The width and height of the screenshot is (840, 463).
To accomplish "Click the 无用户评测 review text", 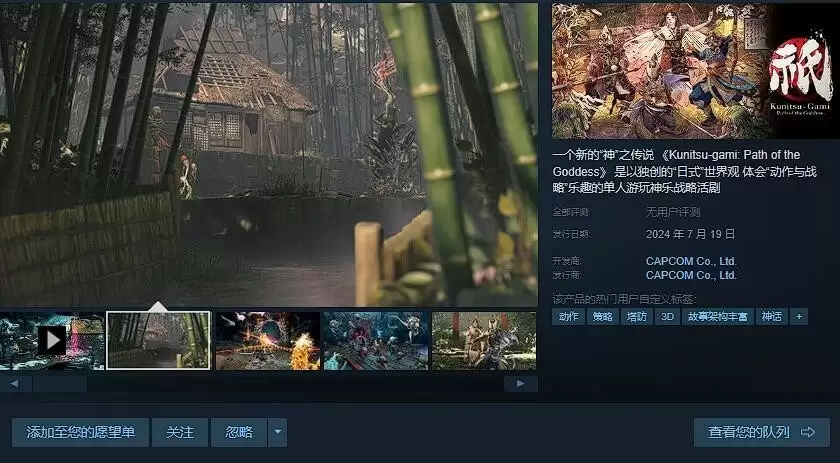I will point(673,213).
